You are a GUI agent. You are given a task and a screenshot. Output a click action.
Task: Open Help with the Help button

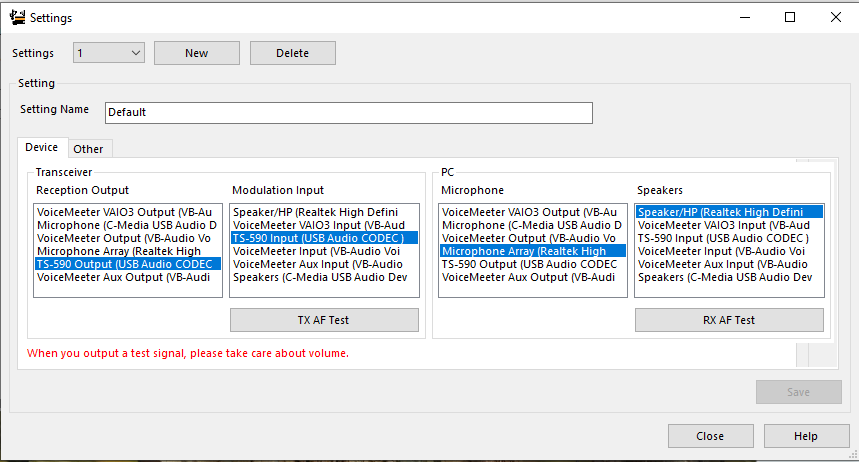coord(806,436)
